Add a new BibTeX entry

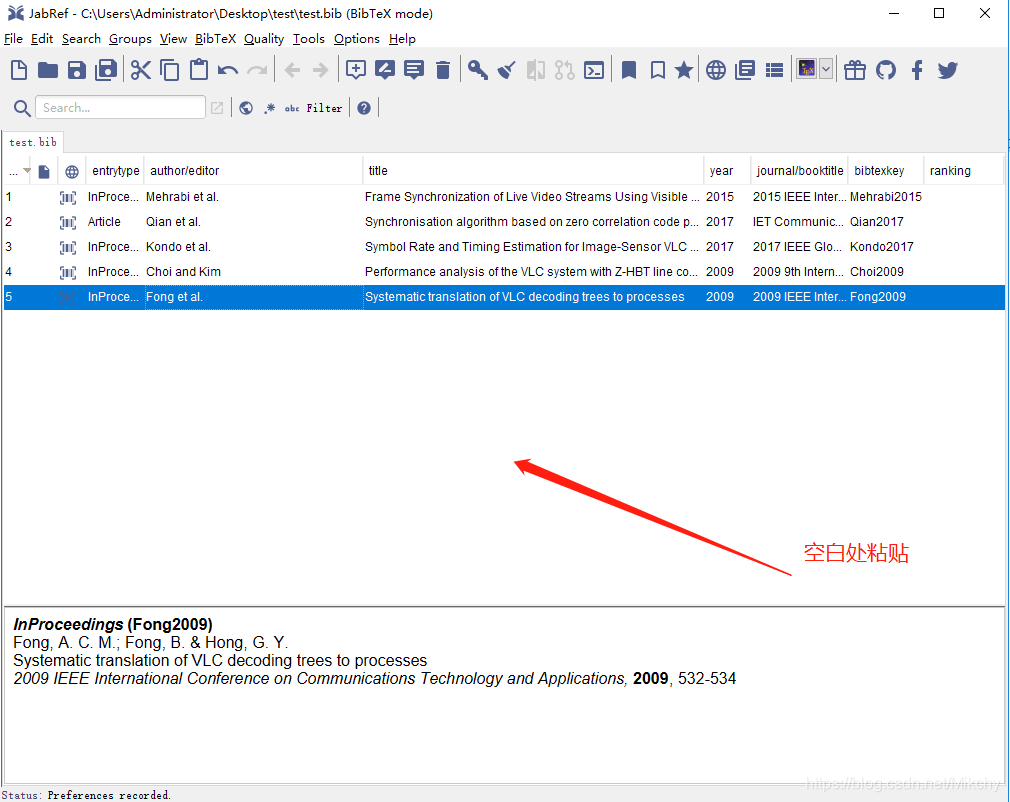pos(356,70)
